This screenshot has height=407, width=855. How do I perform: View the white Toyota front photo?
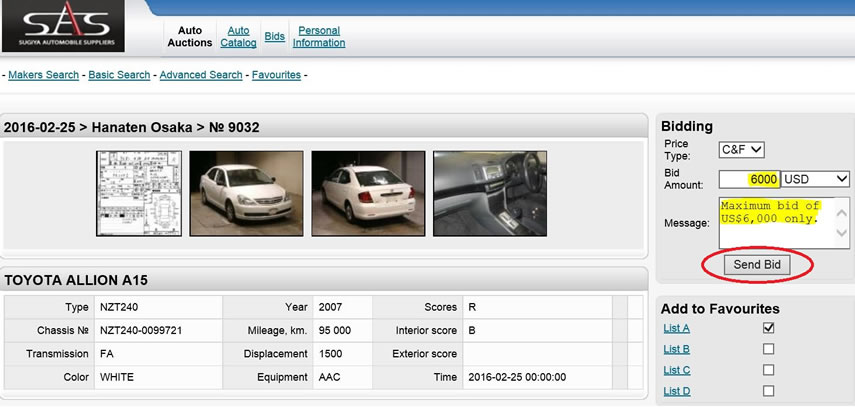click(x=246, y=193)
